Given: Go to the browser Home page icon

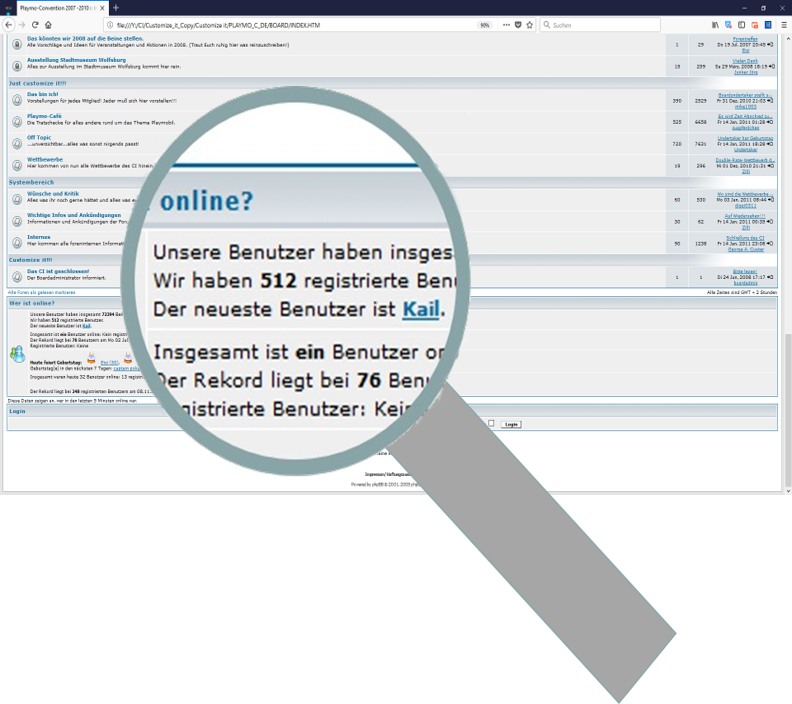Looking at the screenshot, I should [x=49, y=24].
